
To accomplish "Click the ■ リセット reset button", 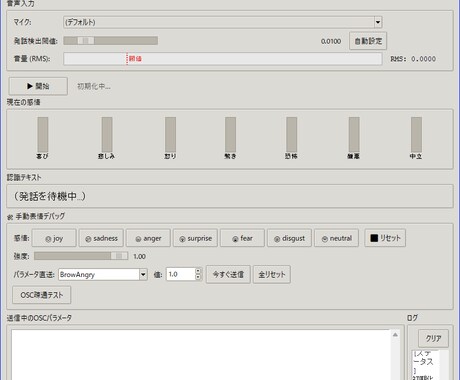I will [385, 238].
